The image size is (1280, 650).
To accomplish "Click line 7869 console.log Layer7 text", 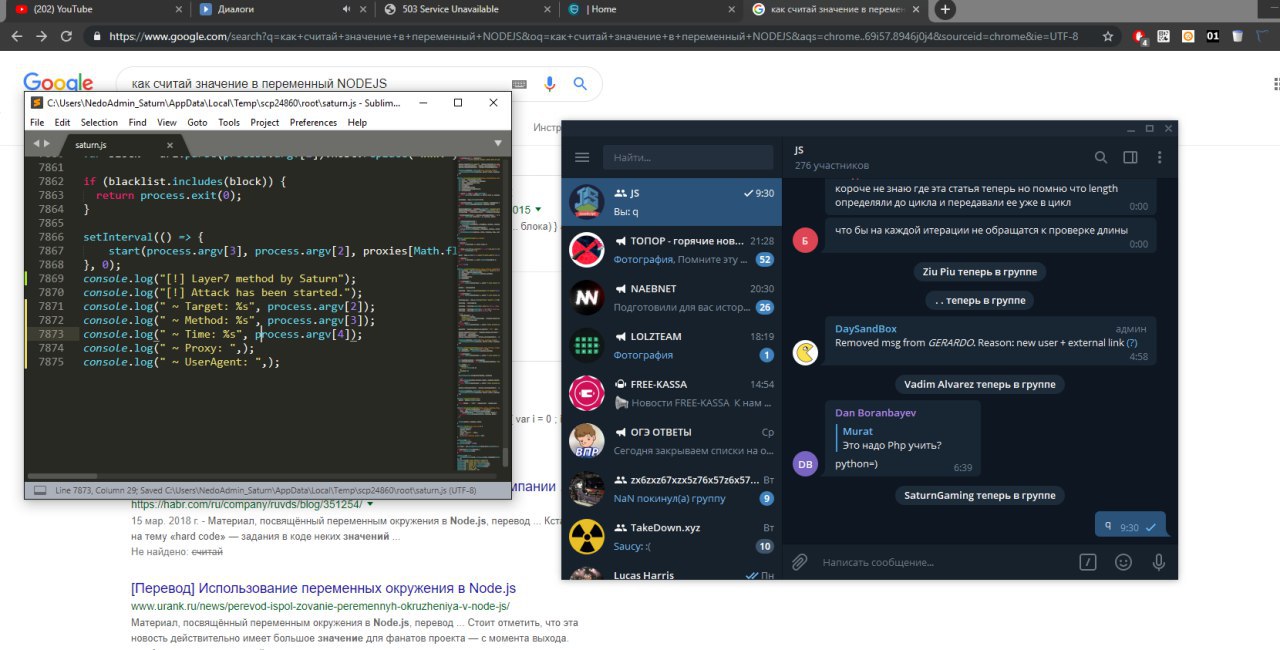I will point(219,277).
